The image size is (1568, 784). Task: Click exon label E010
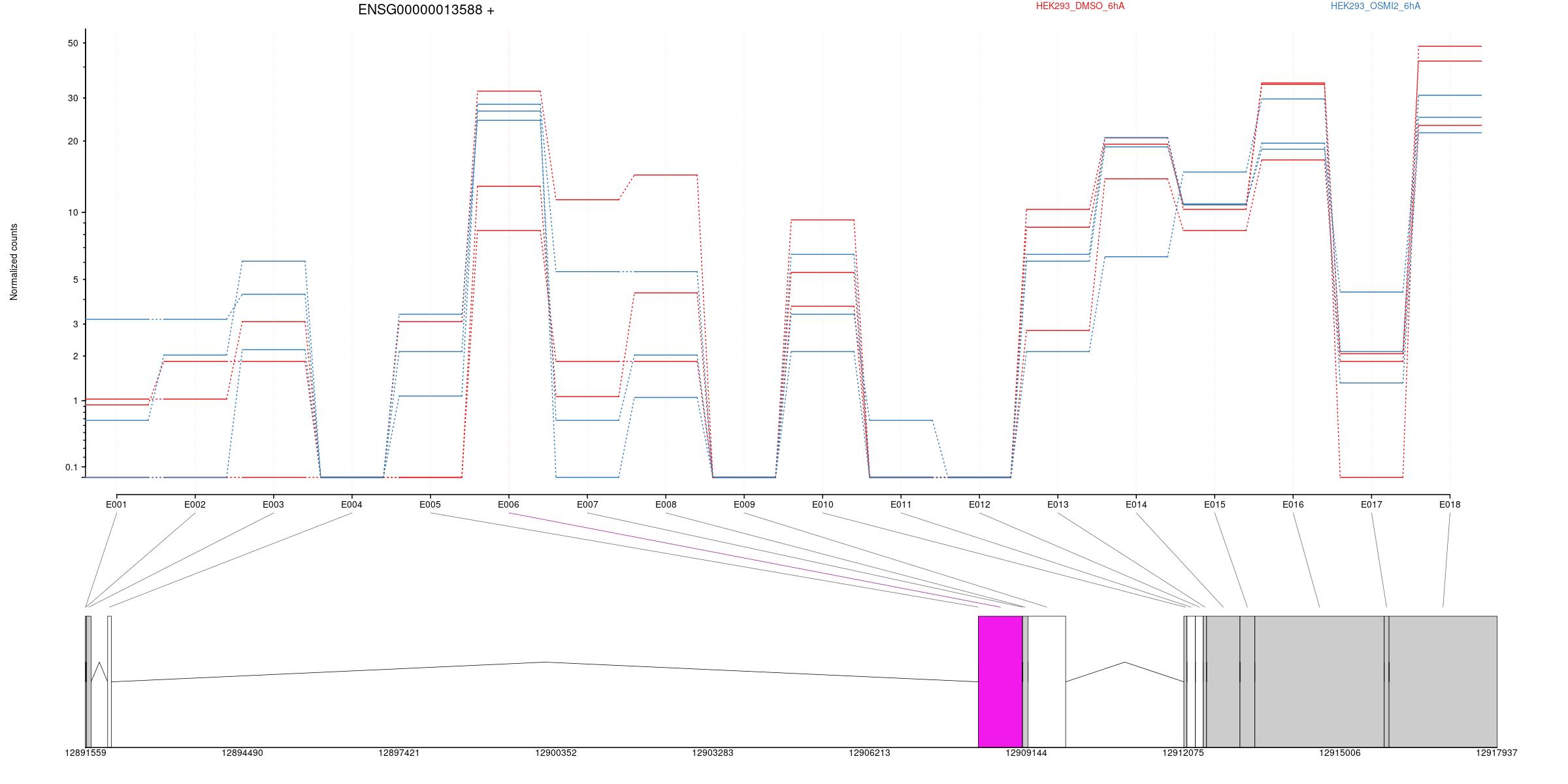tap(823, 504)
